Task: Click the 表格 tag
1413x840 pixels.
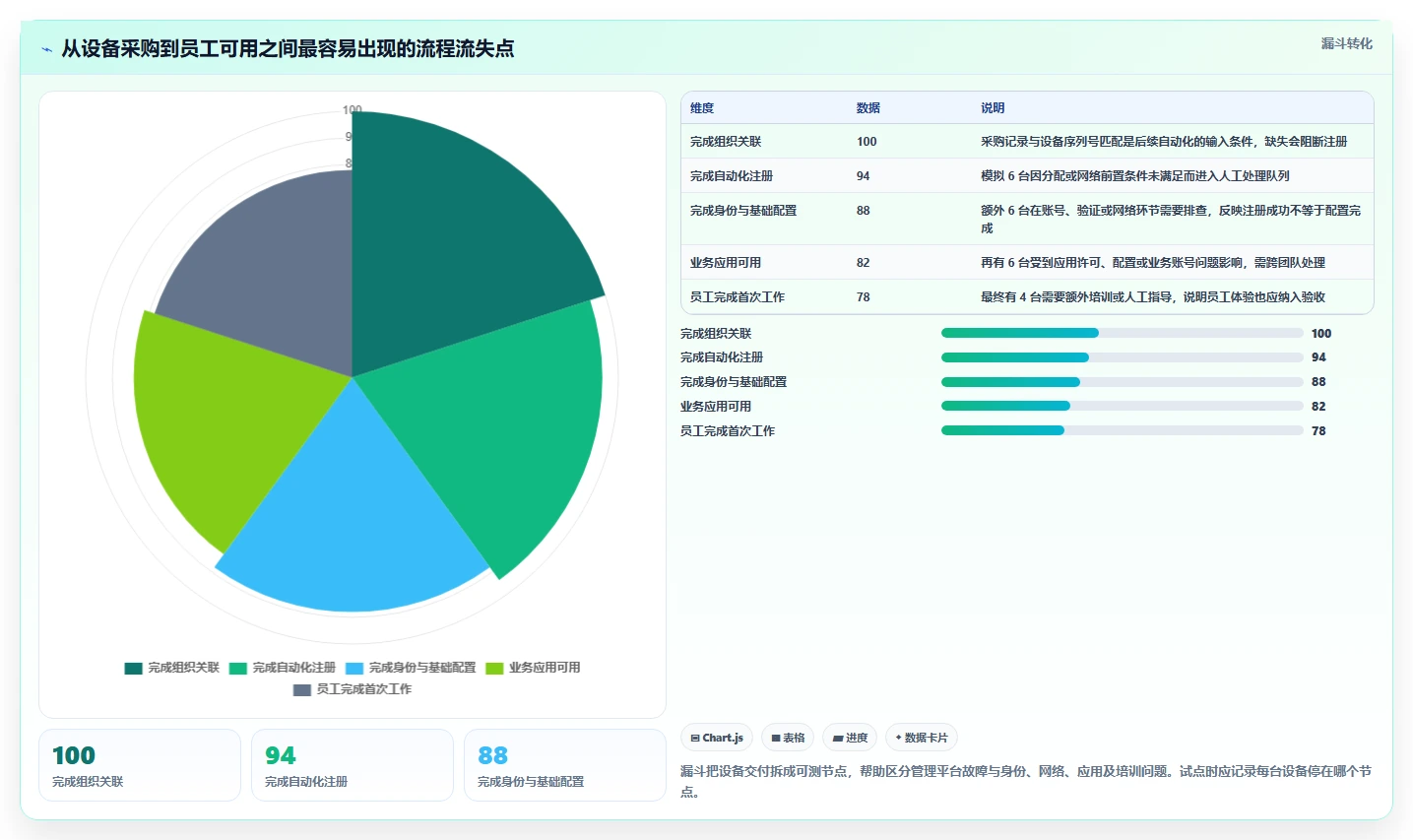Action: pos(788,738)
